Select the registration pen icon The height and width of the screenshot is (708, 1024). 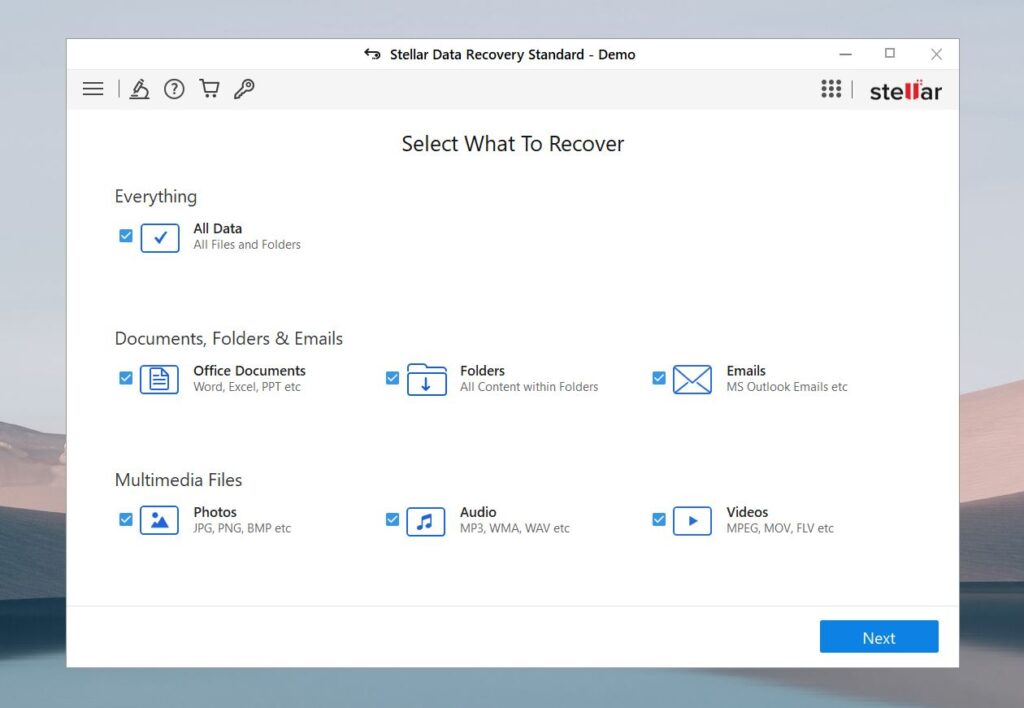click(x=140, y=88)
